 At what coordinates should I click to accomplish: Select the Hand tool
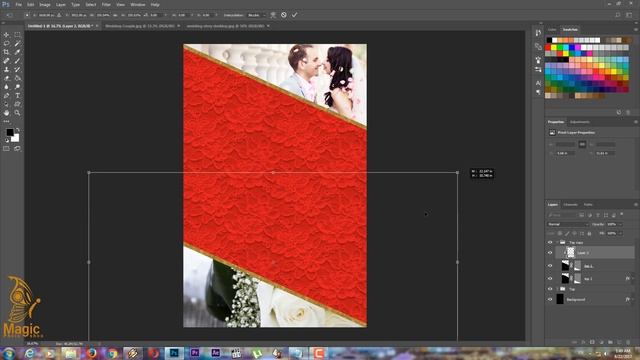pyautogui.click(x=6, y=113)
